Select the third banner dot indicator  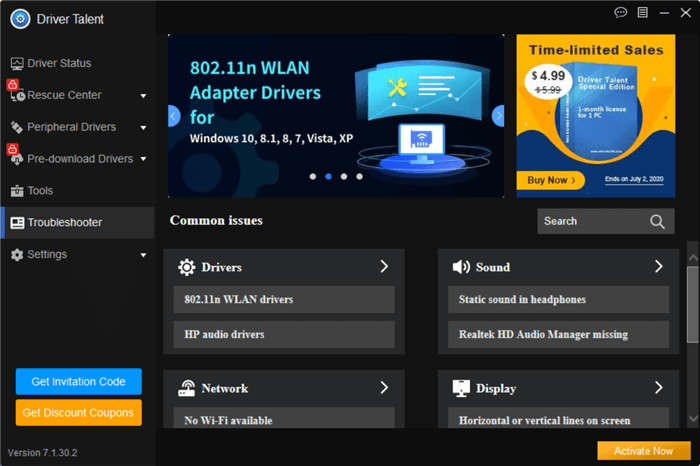(x=344, y=176)
